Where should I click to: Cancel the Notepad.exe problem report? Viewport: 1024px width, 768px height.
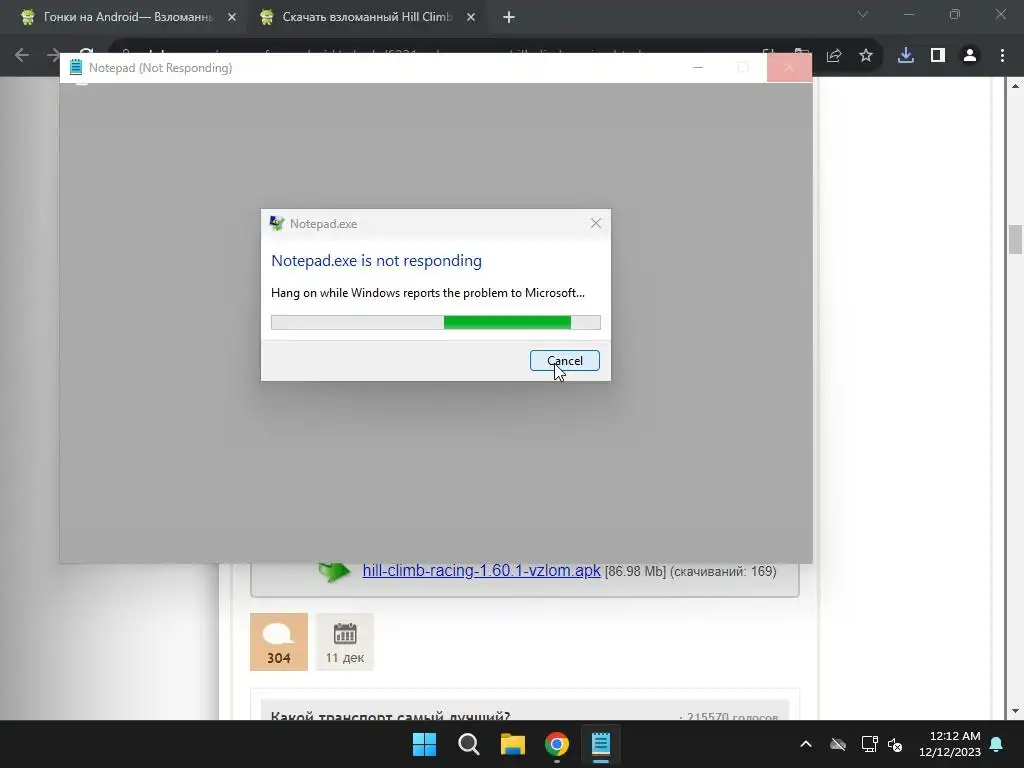point(564,360)
